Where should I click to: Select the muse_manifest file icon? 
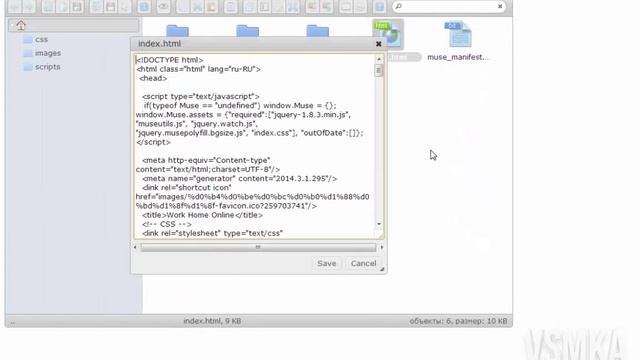[x=458, y=34]
